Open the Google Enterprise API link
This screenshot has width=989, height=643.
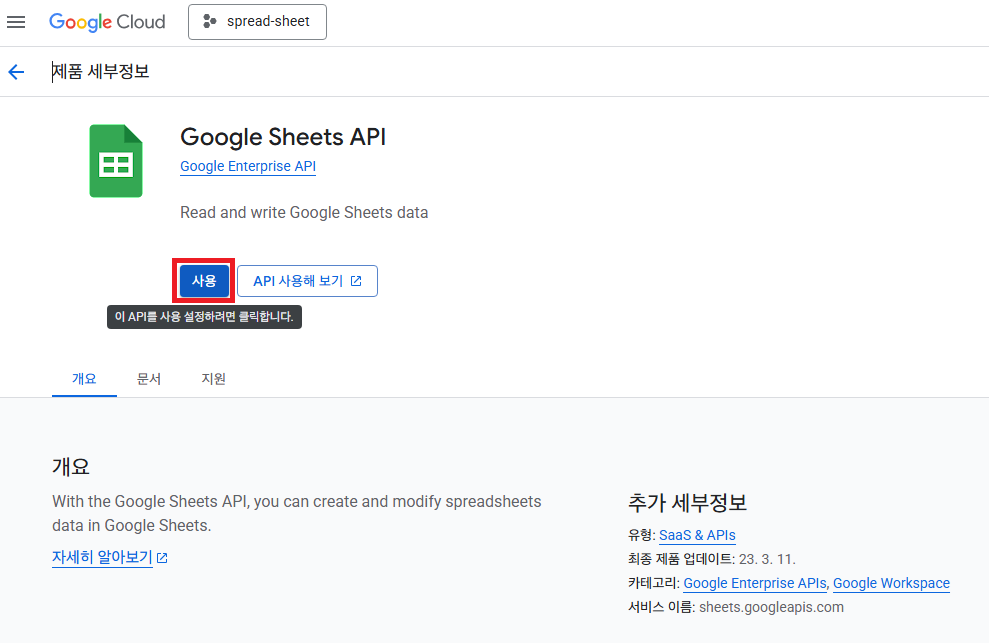point(248,166)
